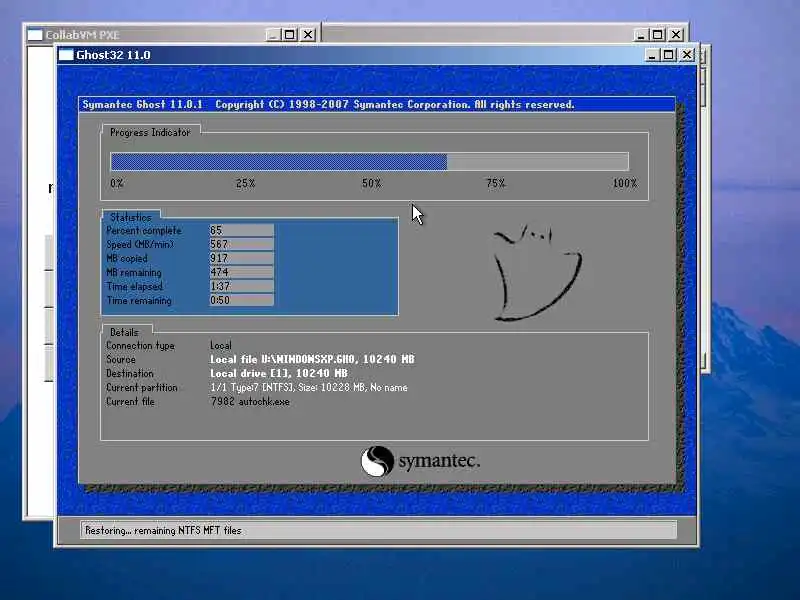Viewport: 800px width, 600px height.
Task: Click the 100% progress scale marker
Action: (625, 183)
